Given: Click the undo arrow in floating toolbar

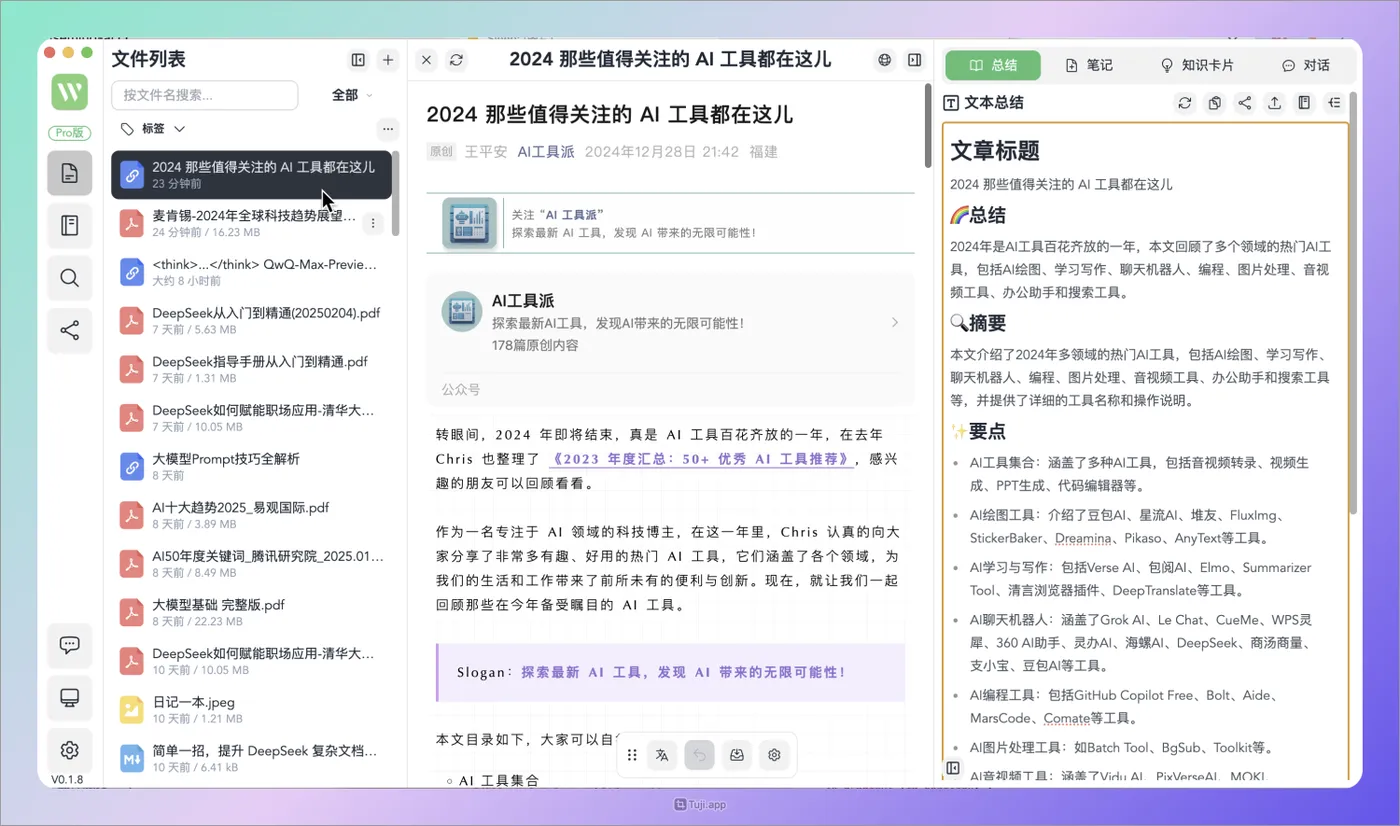Looking at the screenshot, I should [x=699, y=756].
